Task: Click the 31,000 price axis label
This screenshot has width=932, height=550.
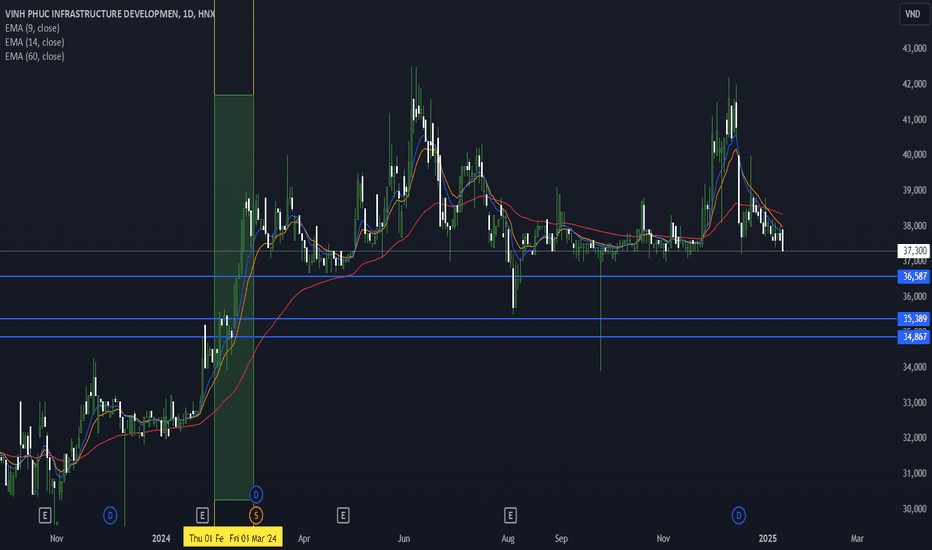Action: pos(914,473)
